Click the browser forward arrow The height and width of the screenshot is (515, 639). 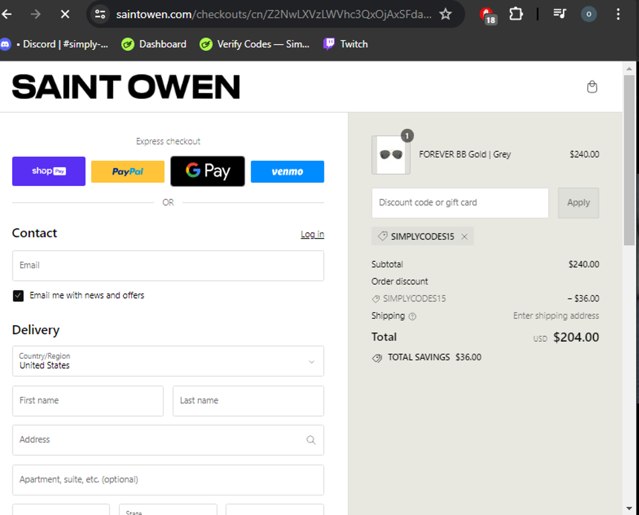(36, 14)
